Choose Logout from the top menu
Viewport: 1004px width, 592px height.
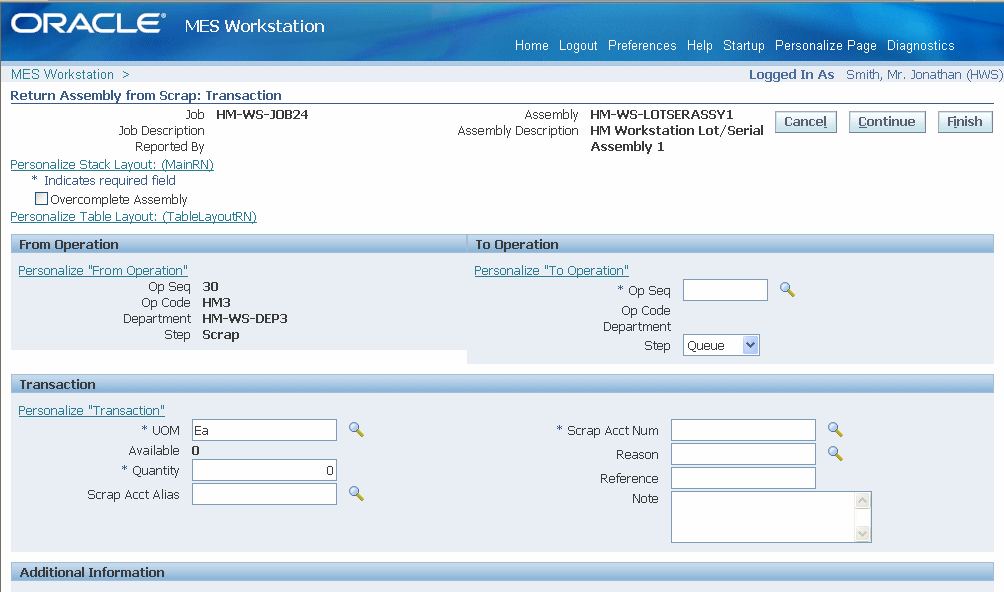(x=578, y=45)
